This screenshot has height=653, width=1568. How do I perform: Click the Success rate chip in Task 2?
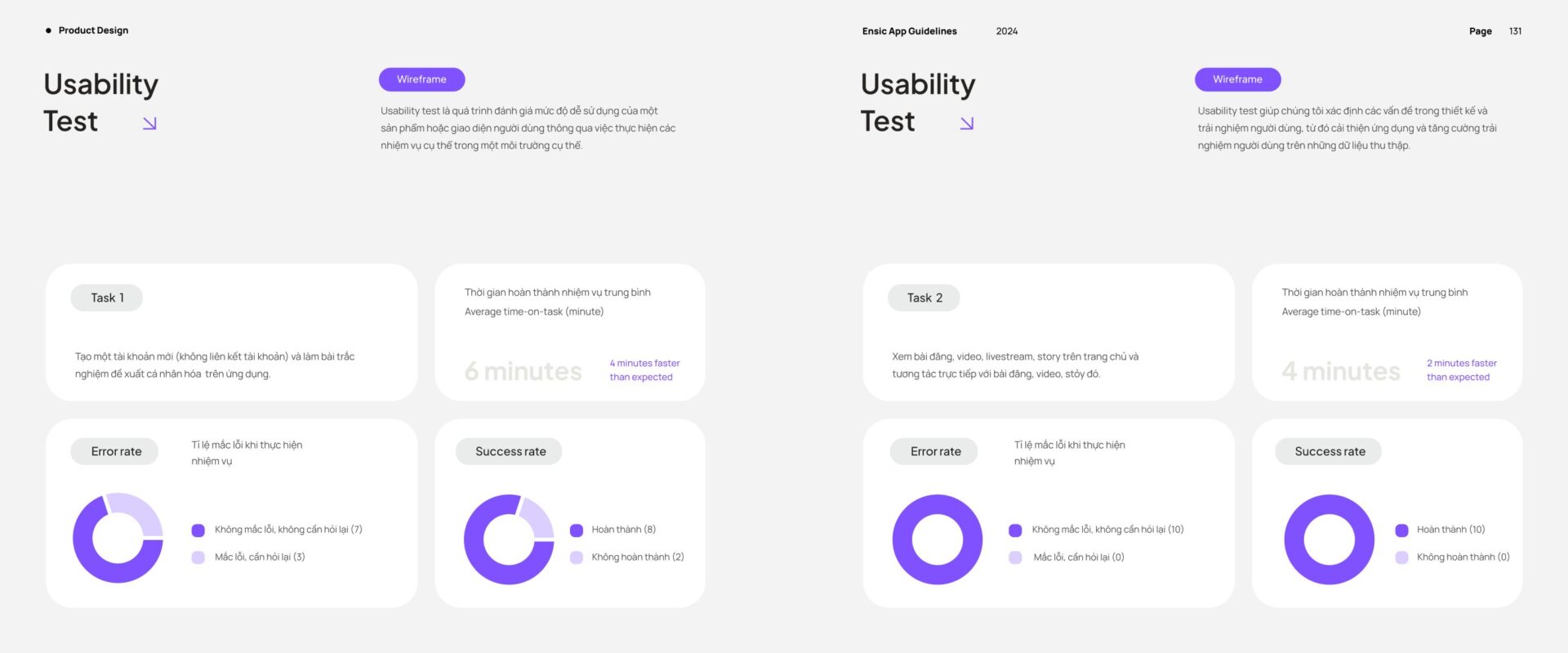point(1329,451)
